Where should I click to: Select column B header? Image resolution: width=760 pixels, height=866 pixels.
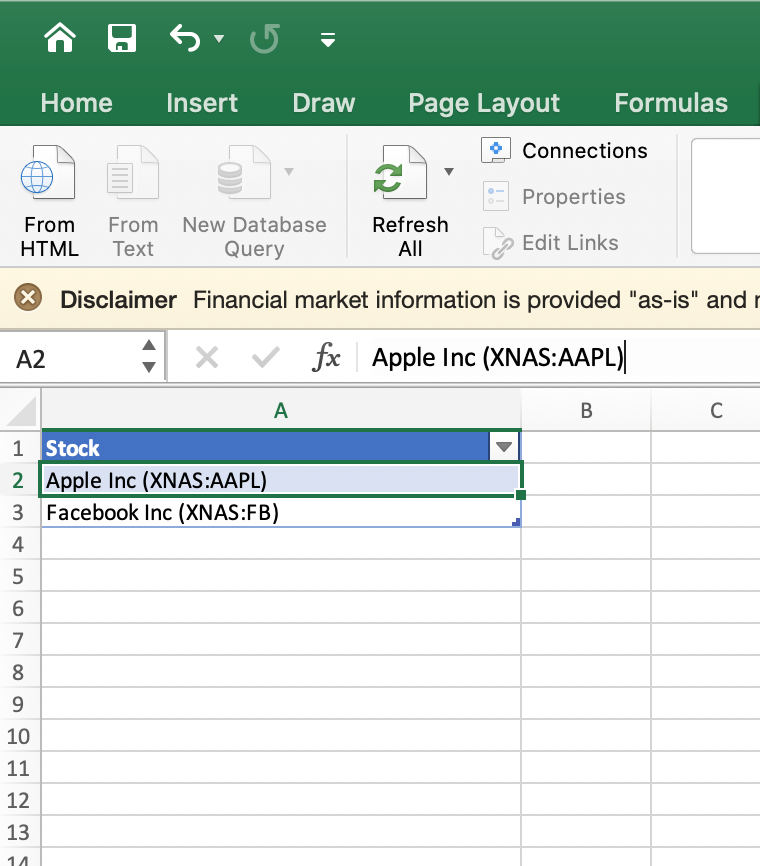tap(586, 410)
